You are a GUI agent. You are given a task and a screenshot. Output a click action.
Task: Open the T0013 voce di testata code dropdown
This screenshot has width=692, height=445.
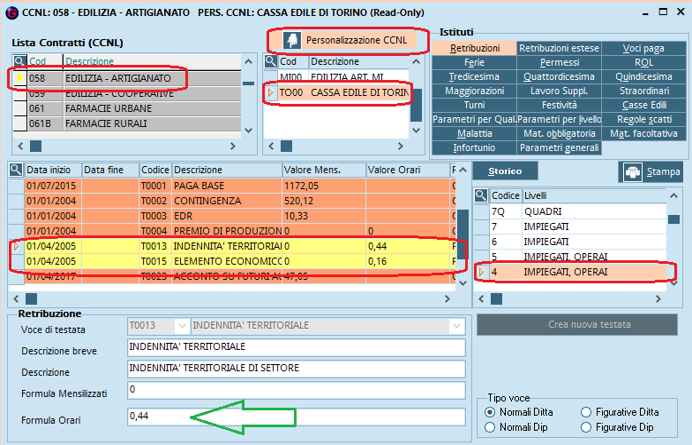click(182, 326)
